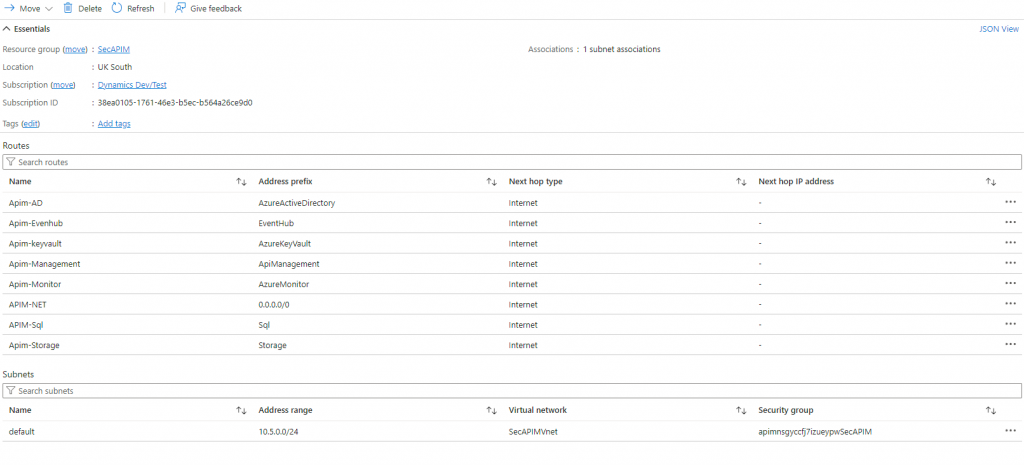This screenshot has height=465, width=1024.
Task: Open ellipsis menu for default subnet
Action: [x=1010, y=431]
